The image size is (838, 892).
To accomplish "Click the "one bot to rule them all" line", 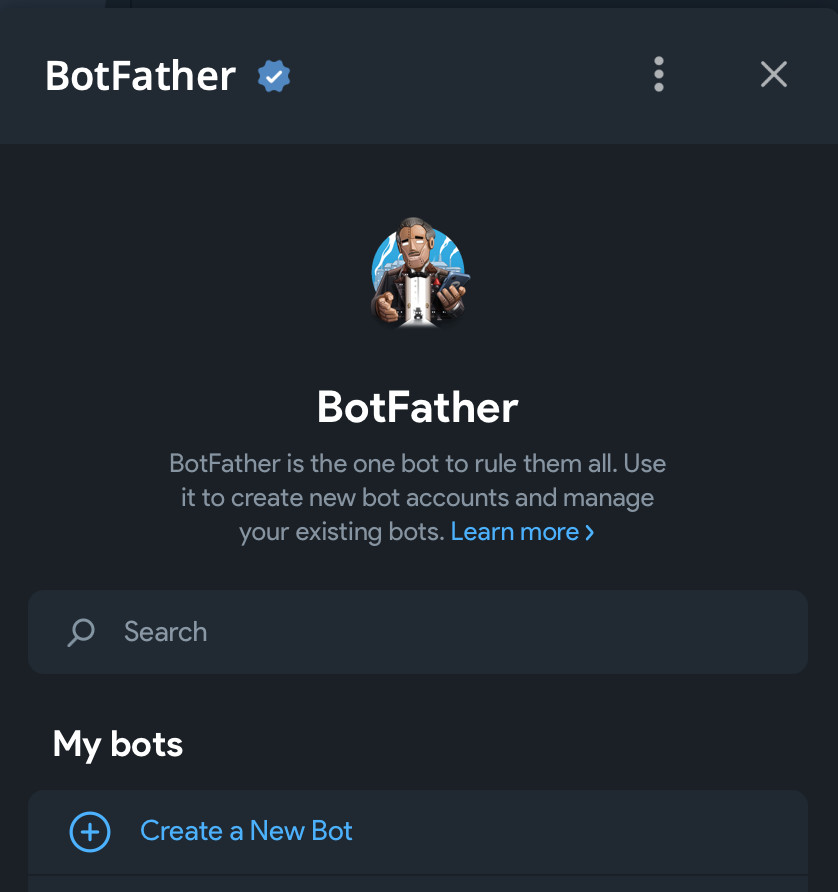I will click(x=418, y=464).
